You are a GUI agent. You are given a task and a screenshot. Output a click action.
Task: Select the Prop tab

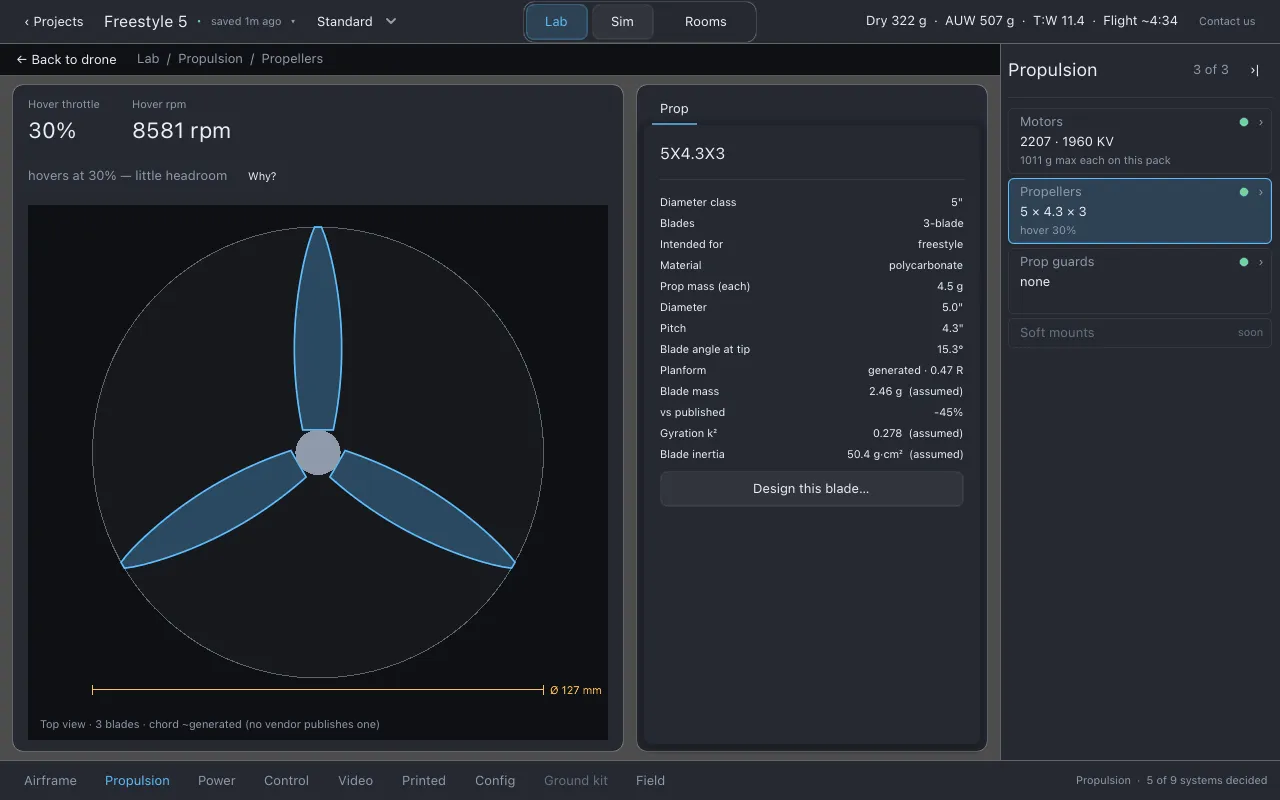pos(674,109)
